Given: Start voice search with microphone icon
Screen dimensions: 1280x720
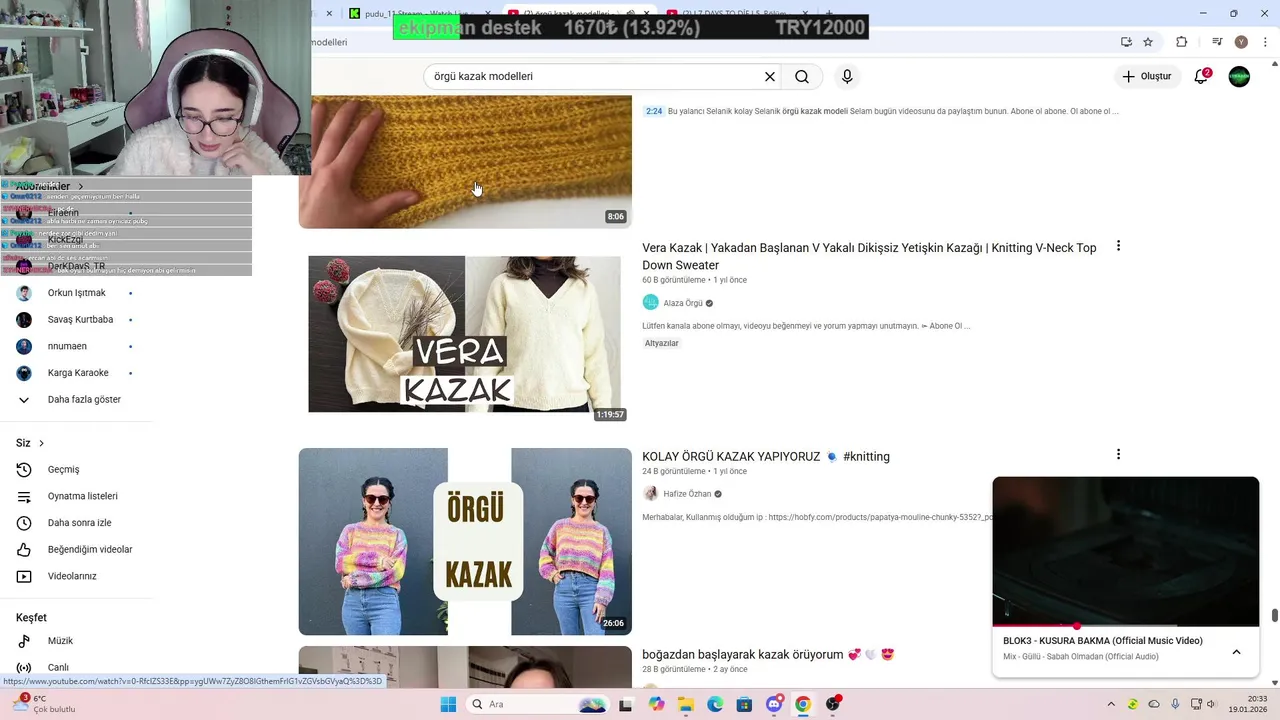Looking at the screenshot, I should 847,77.
